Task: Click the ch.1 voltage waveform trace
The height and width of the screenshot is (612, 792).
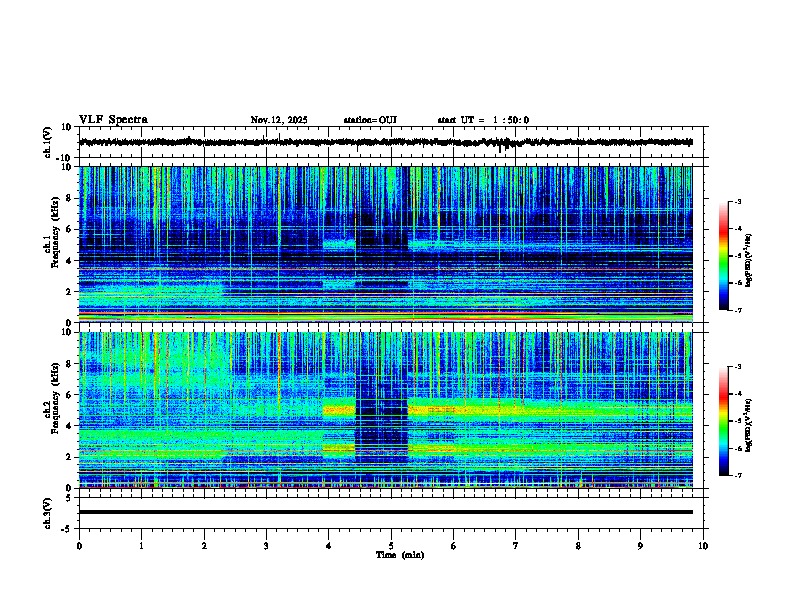Action: pos(385,142)
